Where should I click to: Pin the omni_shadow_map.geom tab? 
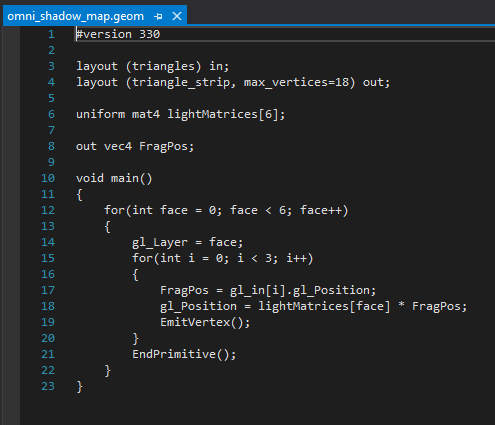coord(159,16)
